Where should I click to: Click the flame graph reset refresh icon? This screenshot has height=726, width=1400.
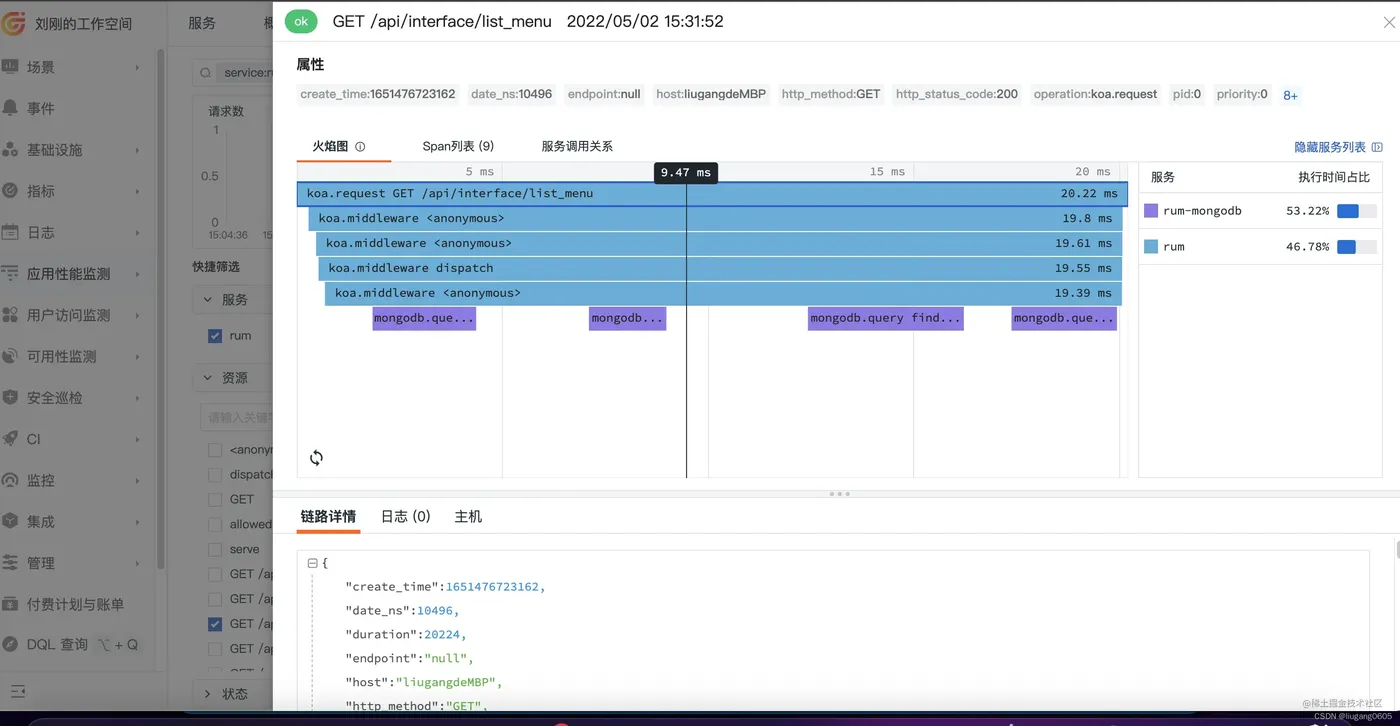[x=316, y=458]
